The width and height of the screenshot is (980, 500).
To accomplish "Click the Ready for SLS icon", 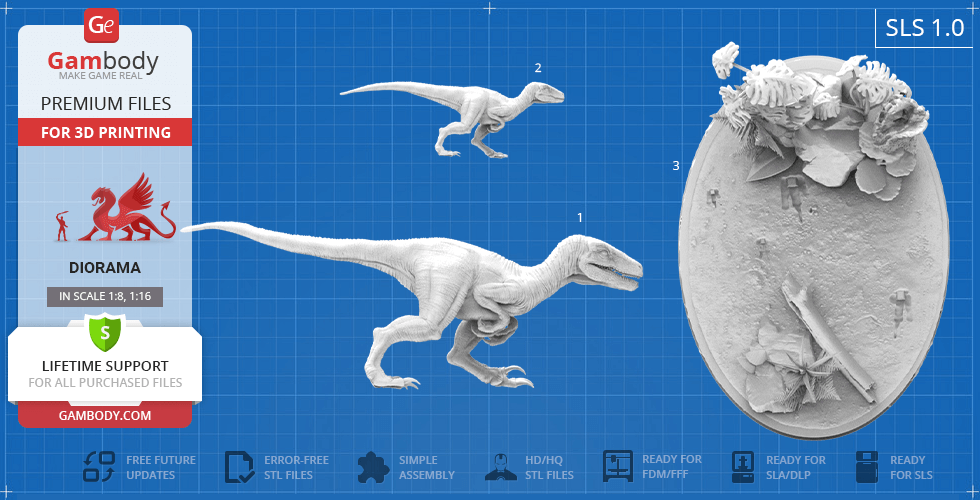I will [868, 467].
